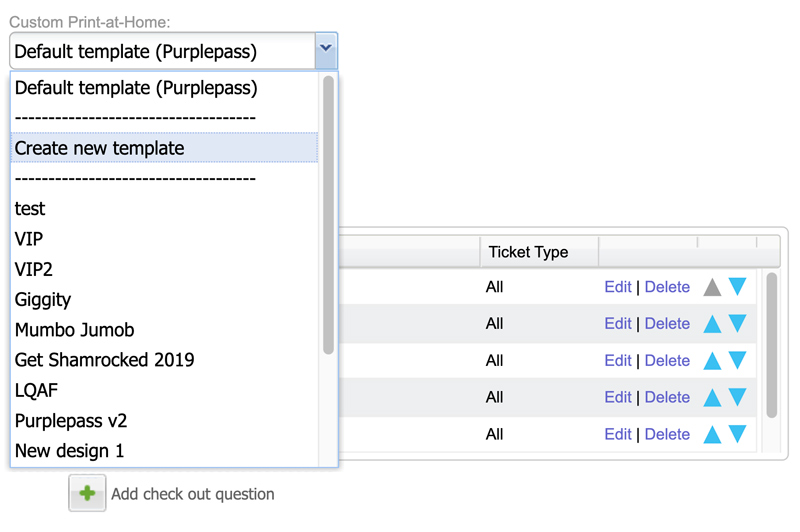Choose Create new template option

(165, 148)
